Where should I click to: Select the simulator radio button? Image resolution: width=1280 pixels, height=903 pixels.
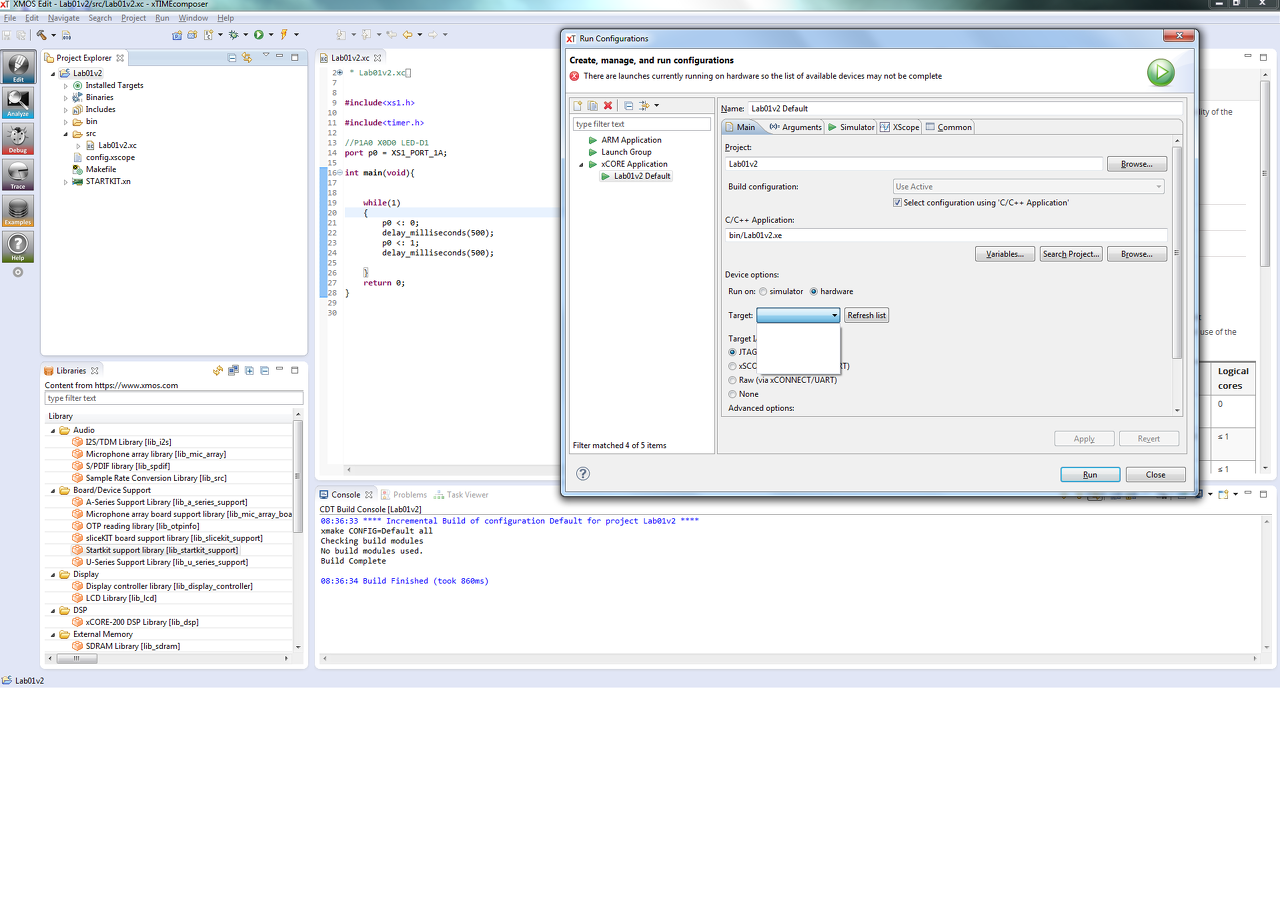pyautogui.click(x=763, y=291)
